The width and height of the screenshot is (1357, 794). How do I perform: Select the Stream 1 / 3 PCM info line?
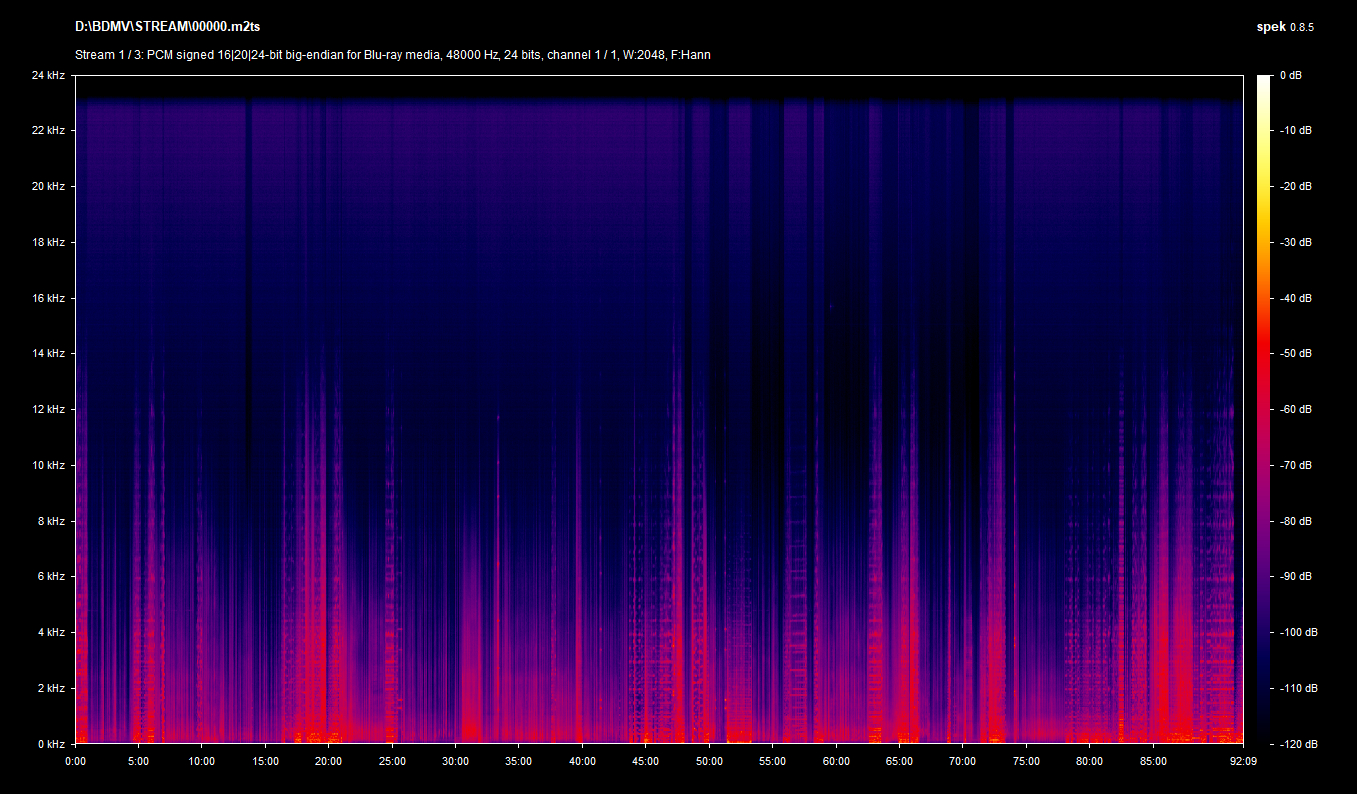coord(393,55)
